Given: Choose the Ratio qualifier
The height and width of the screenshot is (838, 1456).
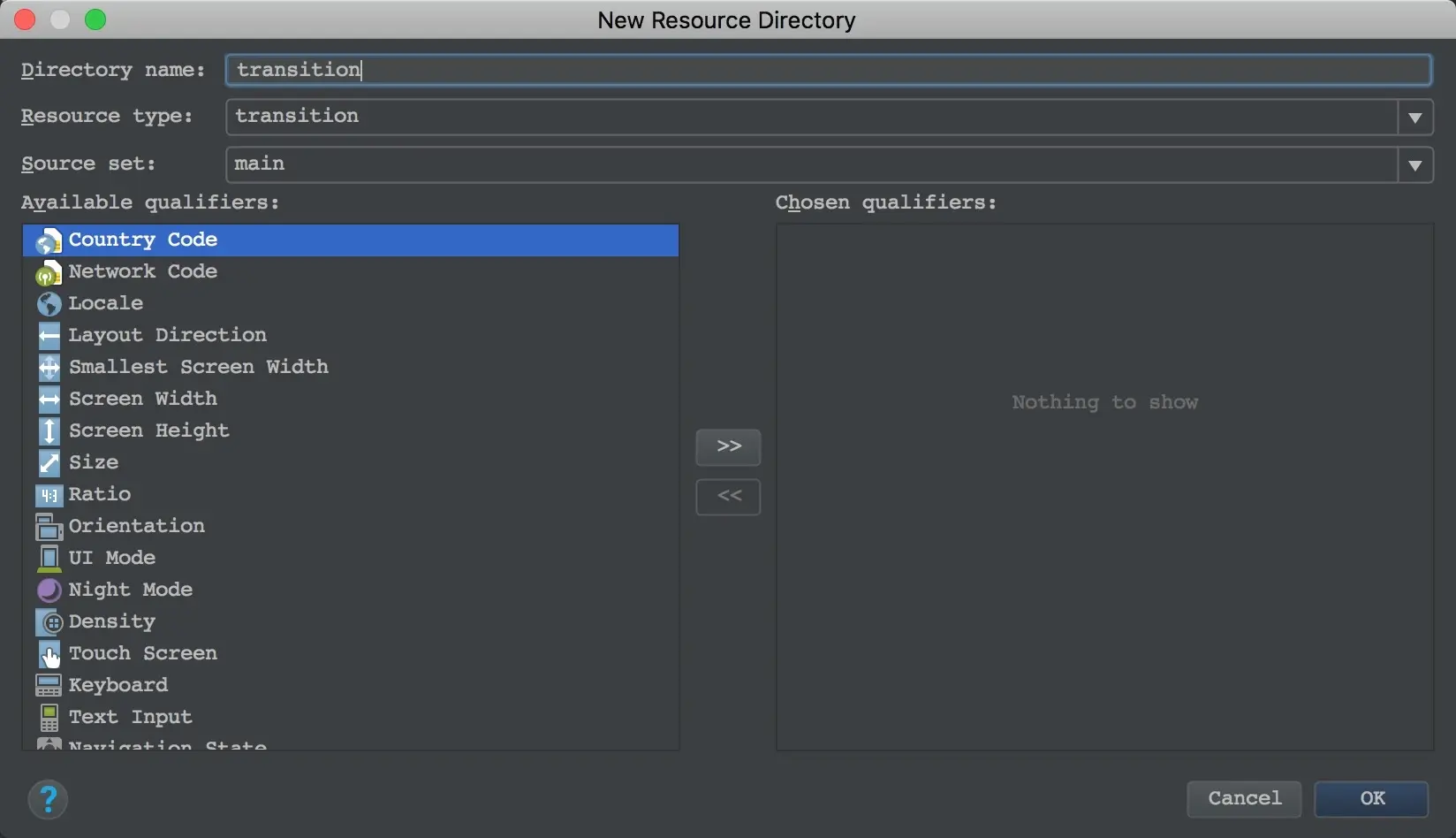Looking at the screenshot, I should point(351,495).
